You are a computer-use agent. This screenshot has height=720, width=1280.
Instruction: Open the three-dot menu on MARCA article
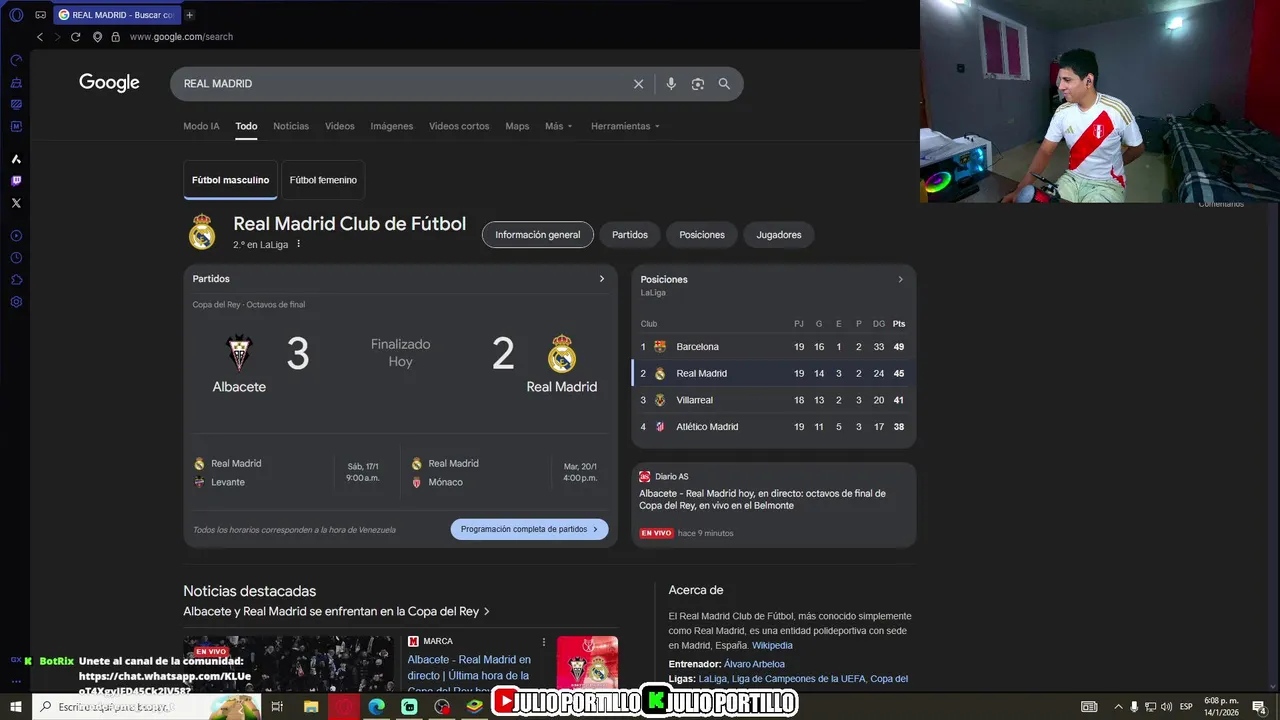[x=544, y=641]
